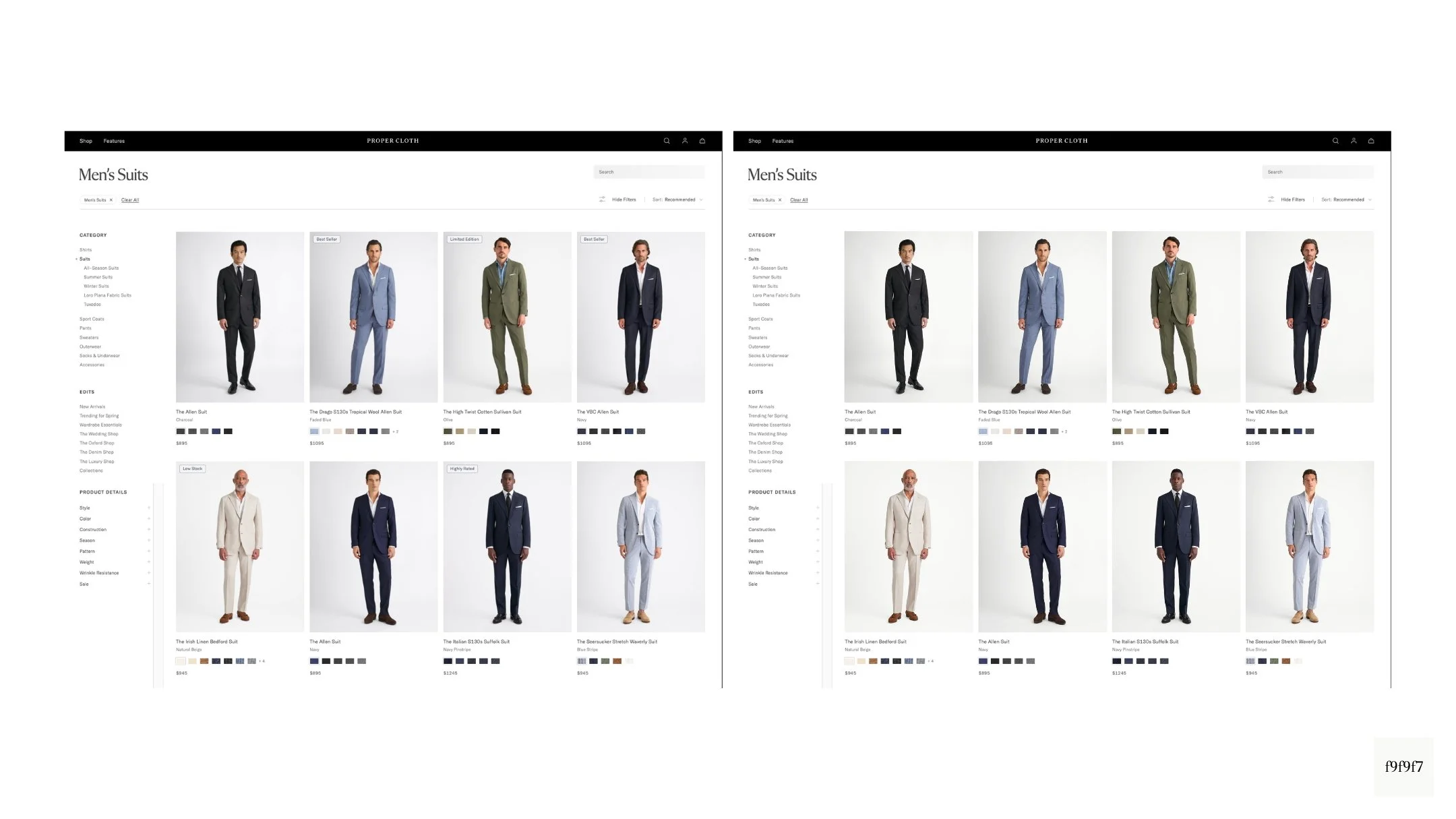Open the account profile icon in left page header
The width and height of the screenshot is (1456, 819).
click(684, 141)
